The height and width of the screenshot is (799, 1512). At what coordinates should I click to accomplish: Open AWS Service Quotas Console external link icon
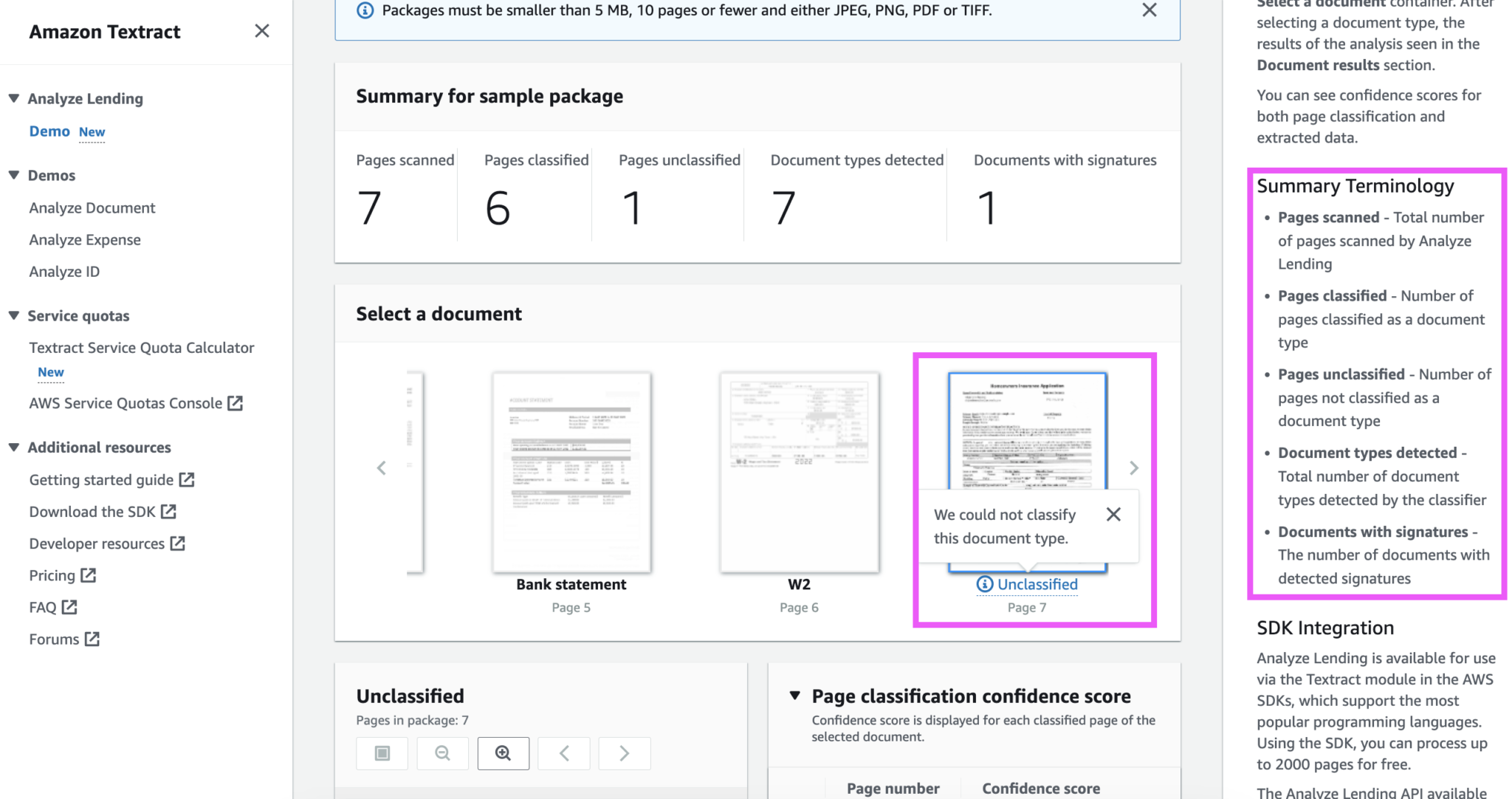point(235,402)
